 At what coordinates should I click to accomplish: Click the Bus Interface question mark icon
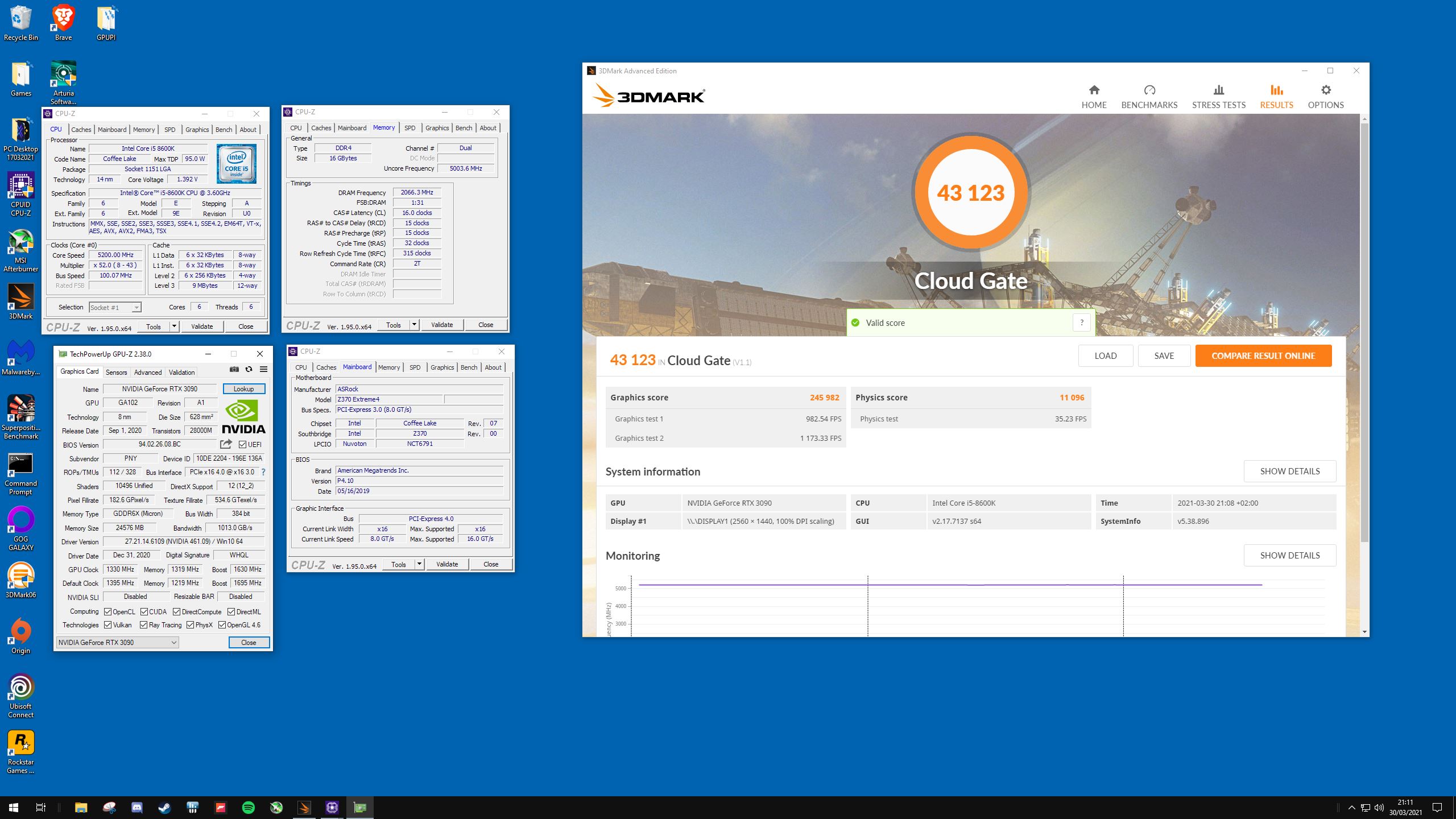(263, 472)
